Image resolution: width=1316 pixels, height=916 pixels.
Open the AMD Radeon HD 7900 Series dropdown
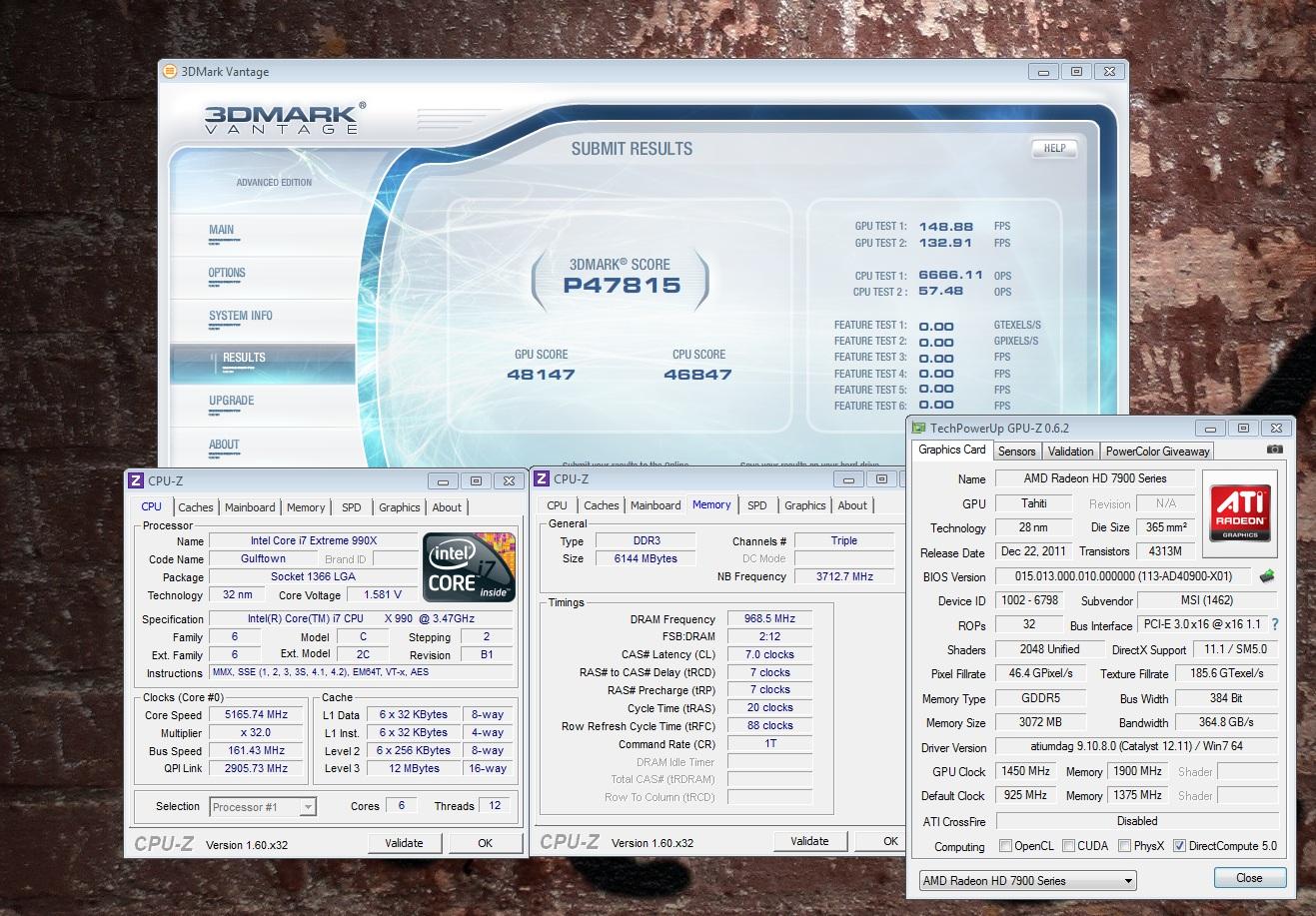1028,880
